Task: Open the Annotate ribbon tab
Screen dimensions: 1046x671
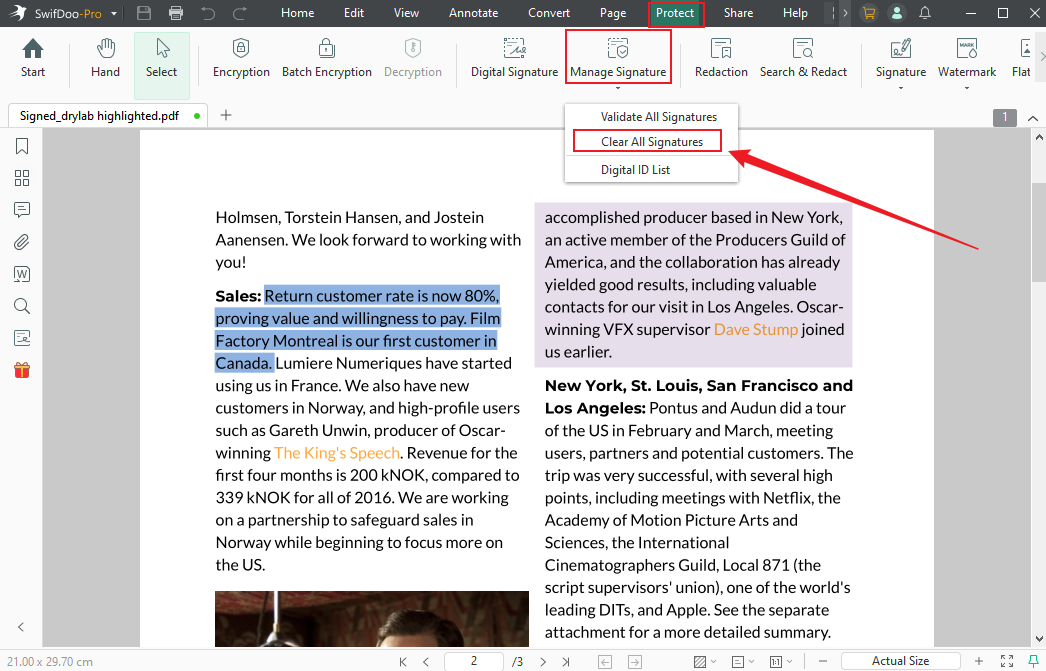Action: (x=473, y=13)
